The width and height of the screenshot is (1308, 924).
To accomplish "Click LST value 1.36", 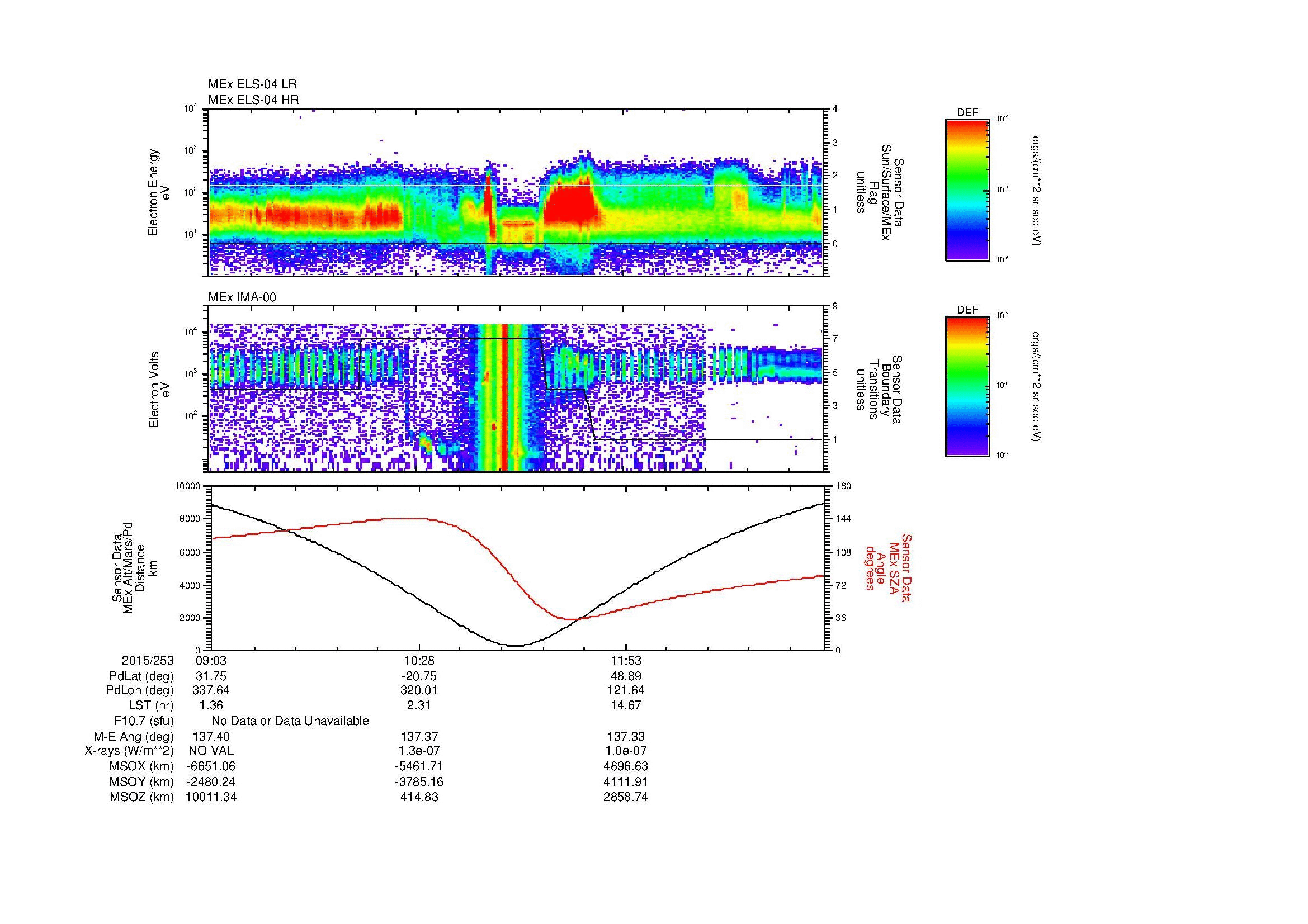I will coord(211,705).
